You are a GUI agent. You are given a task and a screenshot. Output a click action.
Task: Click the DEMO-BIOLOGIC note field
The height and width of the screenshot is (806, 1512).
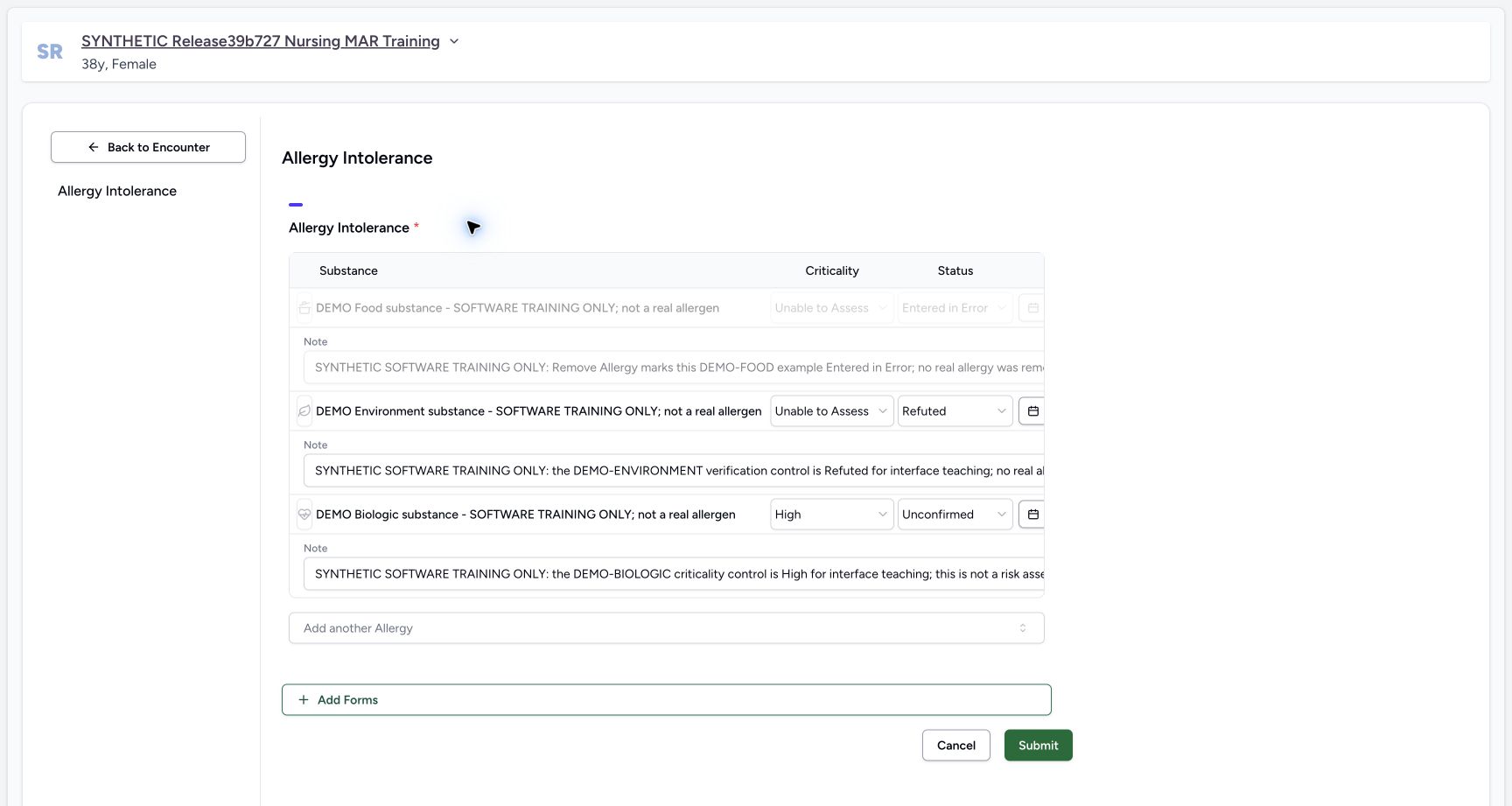click(x=674, y=574)
